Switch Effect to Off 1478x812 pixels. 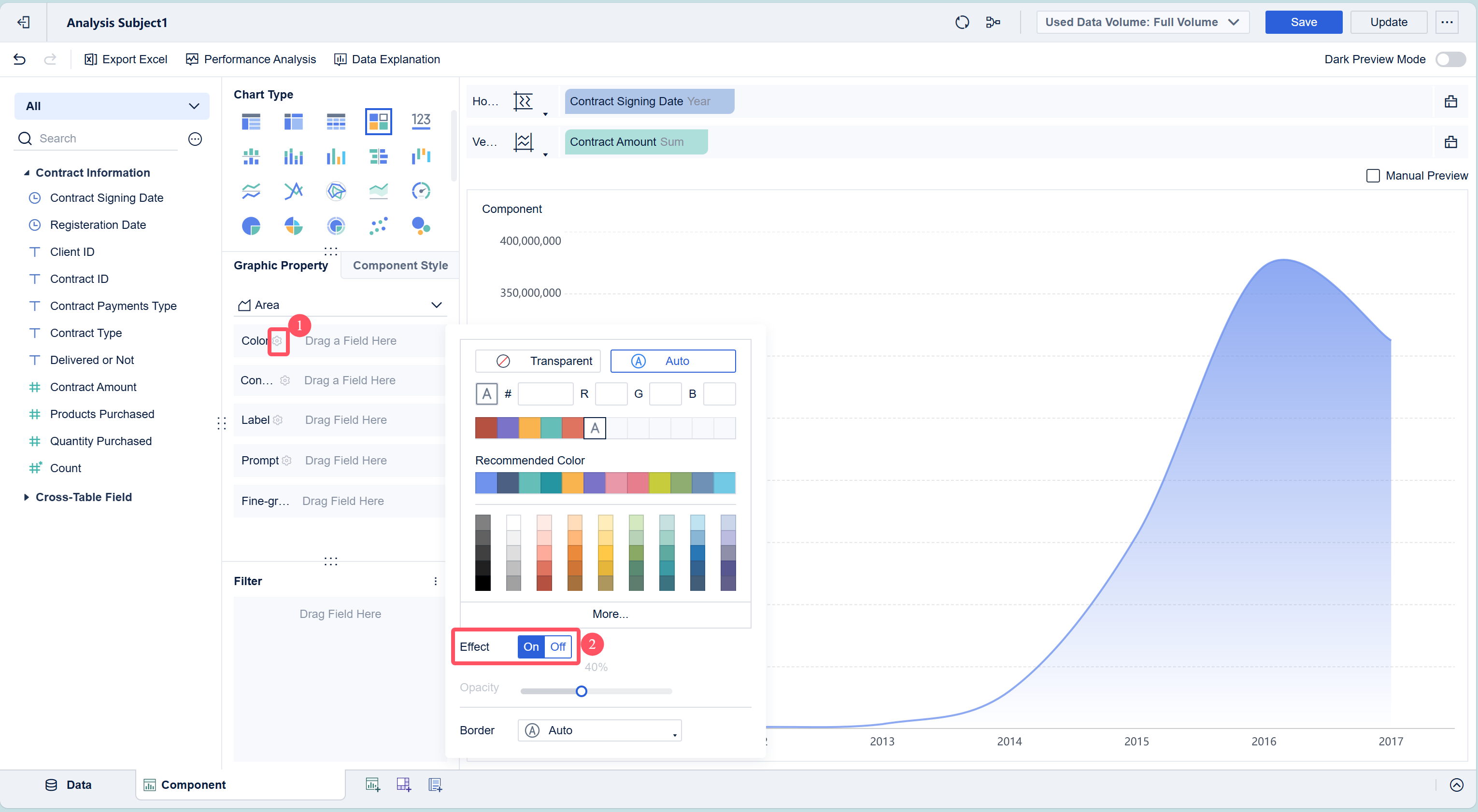coord(558,647)
